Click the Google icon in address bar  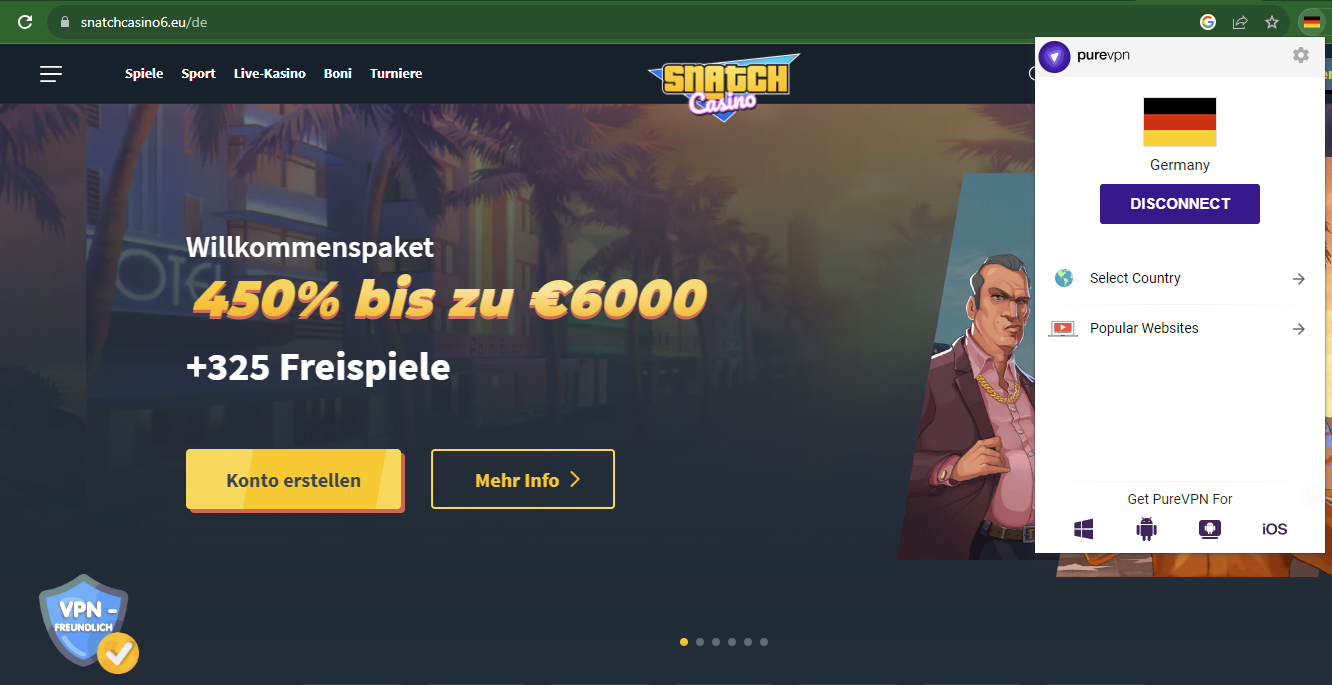(x=1208, y=21)
